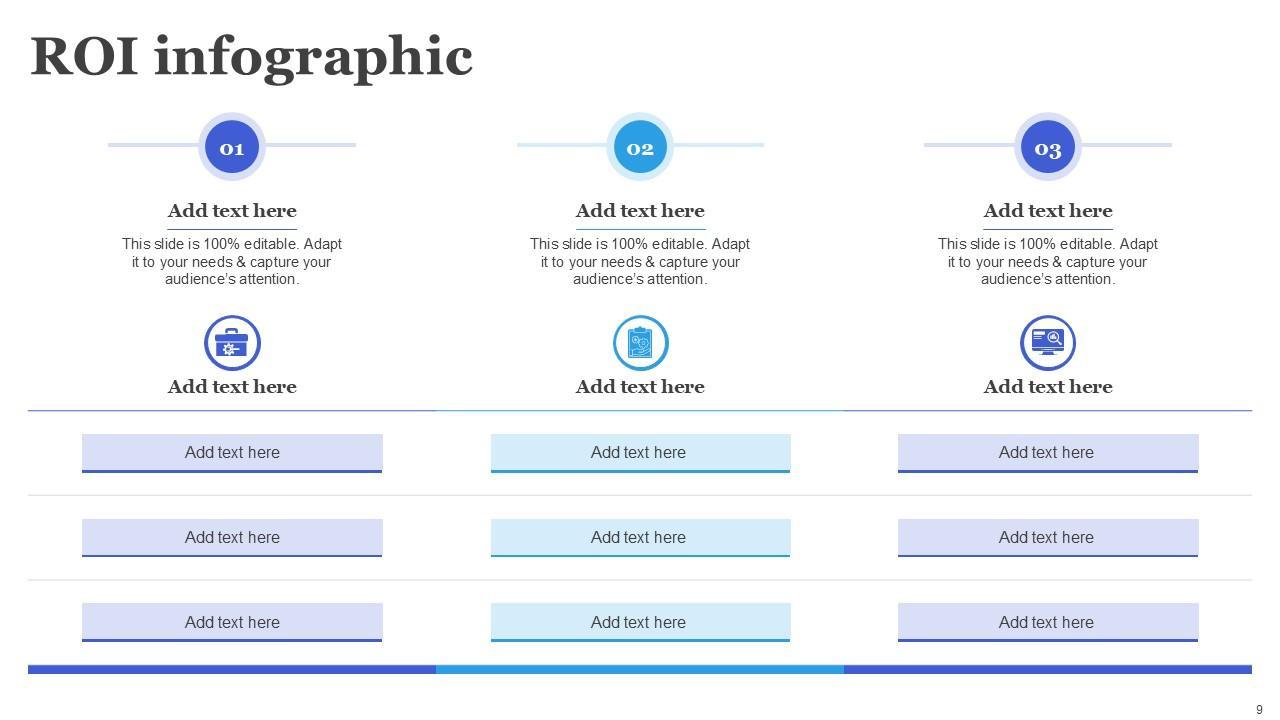1280x720 pixels.
Task: Select the toolbox gear icon
Action: (x=232, y=343)
